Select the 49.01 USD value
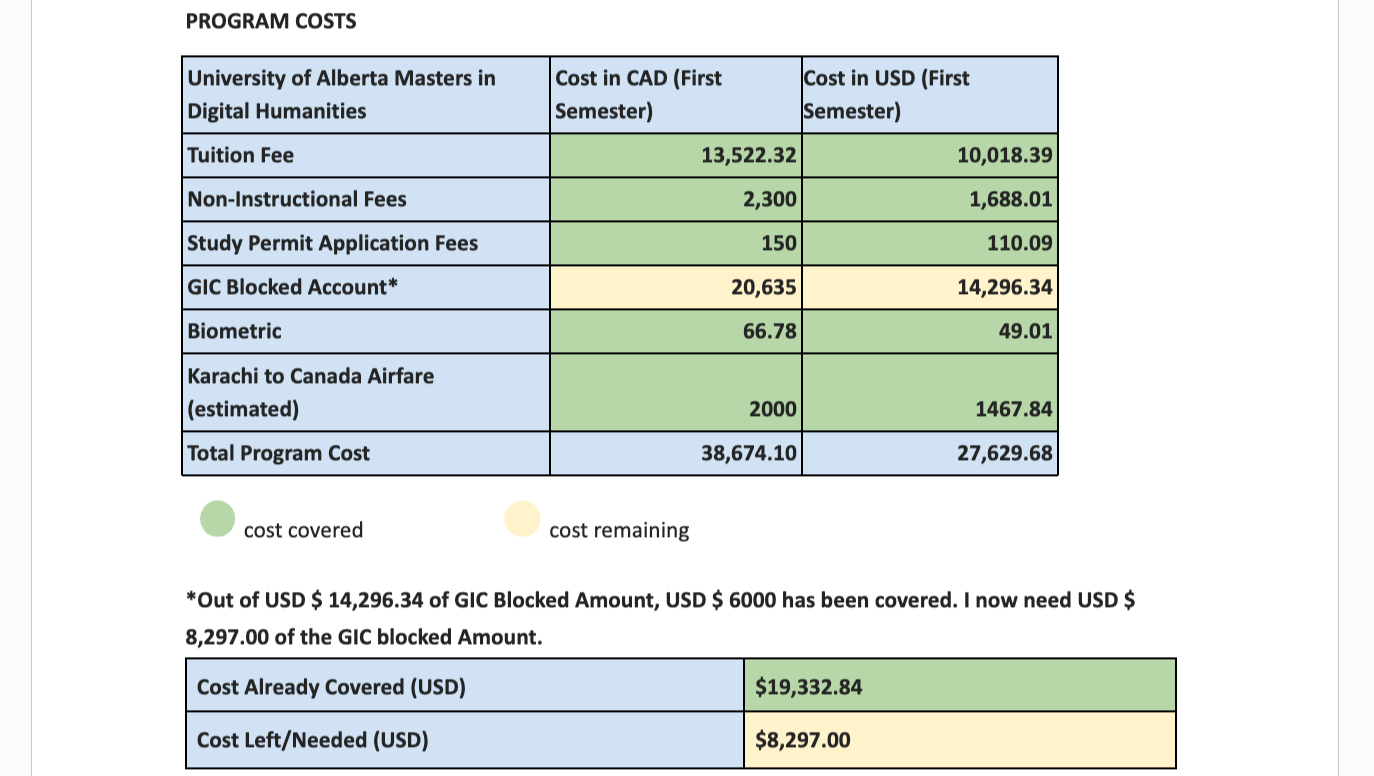This screenshot has height=776, width=1374. [x=1026, y=331]
